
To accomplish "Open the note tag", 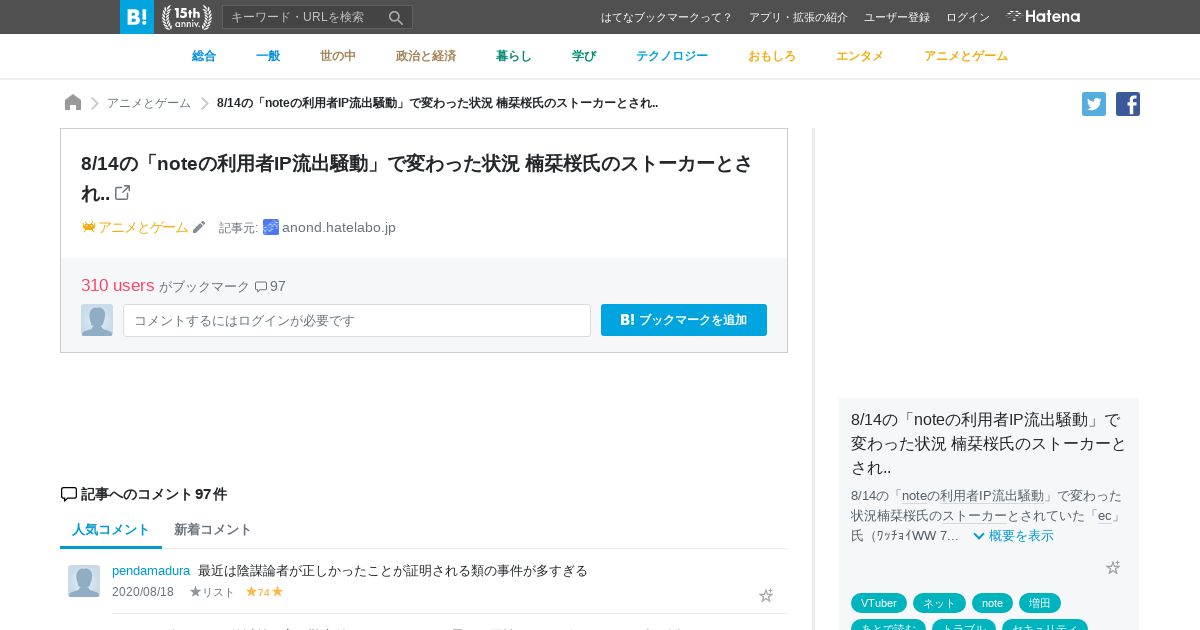I will click(992, 603).
